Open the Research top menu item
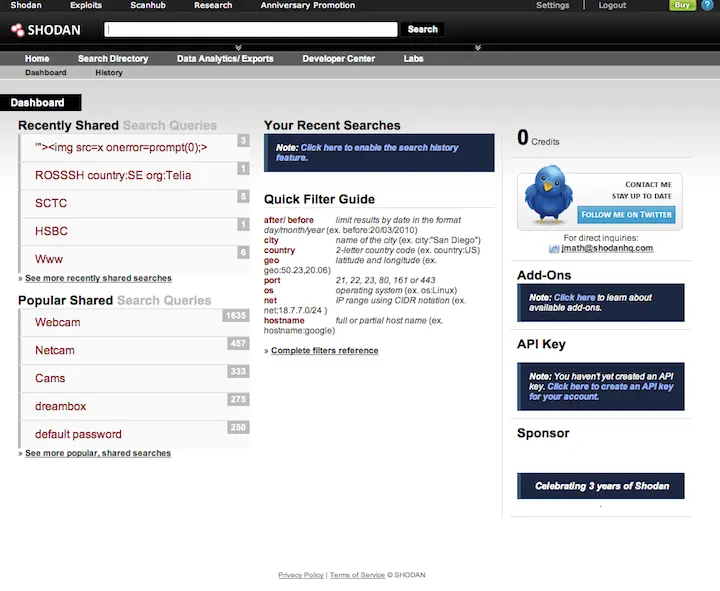The image size is (720, 591). (x=213, y=5)
